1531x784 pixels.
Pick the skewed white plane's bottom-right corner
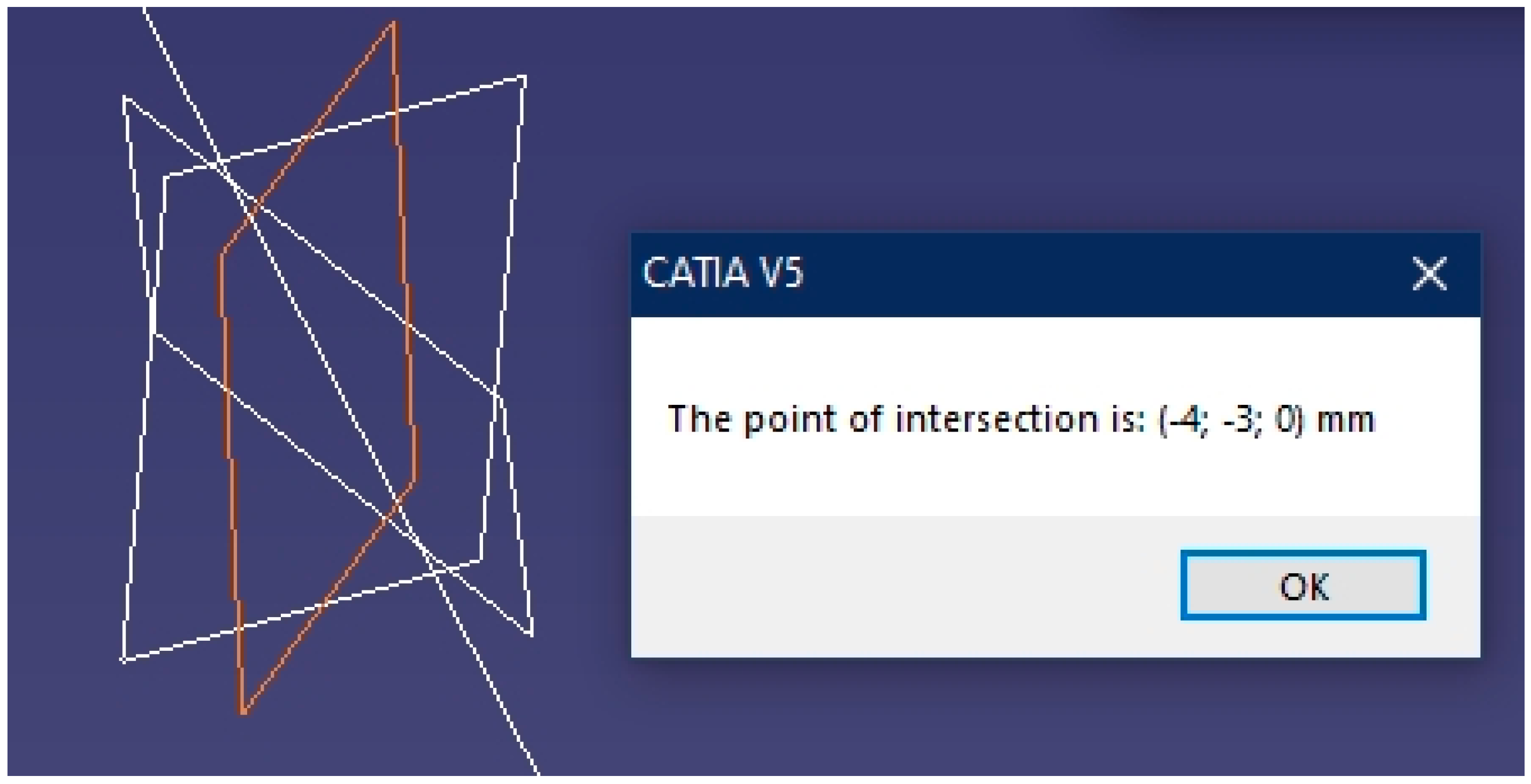tap(531, 634)
